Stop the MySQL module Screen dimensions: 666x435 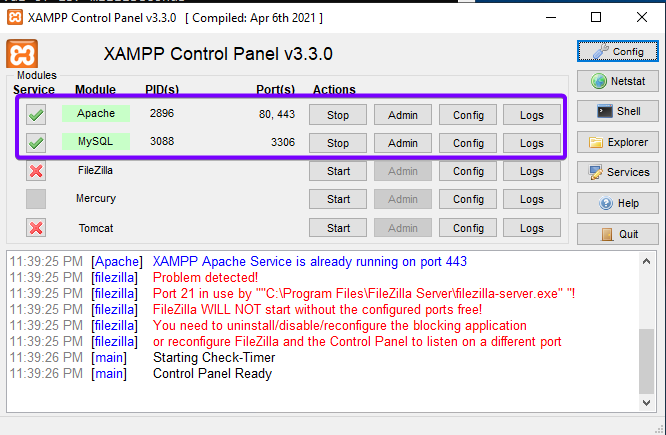point(338,143)
